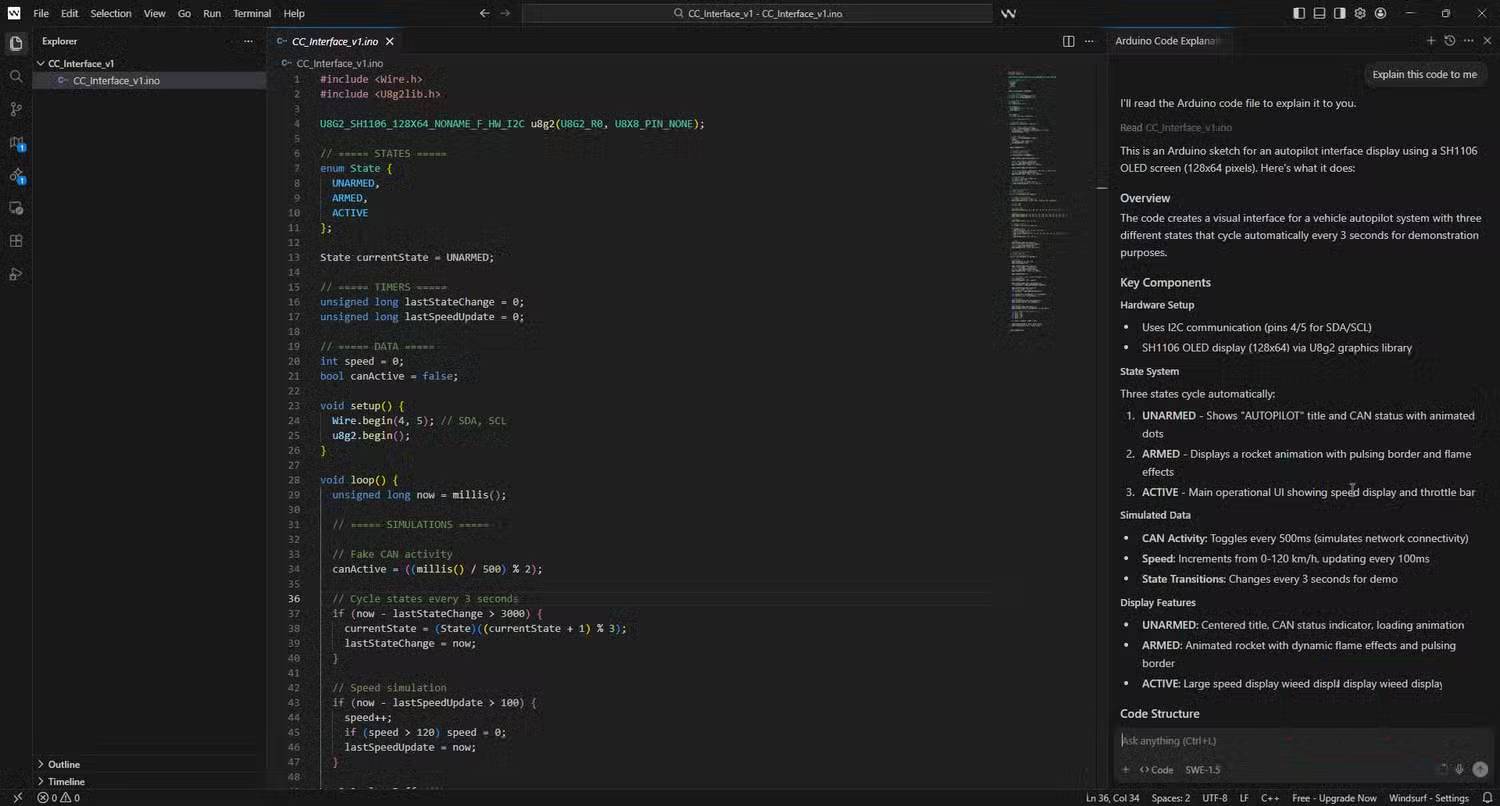This screenshot has width=1500, height=806.
Task: Open the Extensions view
Action: coord(15,241)
